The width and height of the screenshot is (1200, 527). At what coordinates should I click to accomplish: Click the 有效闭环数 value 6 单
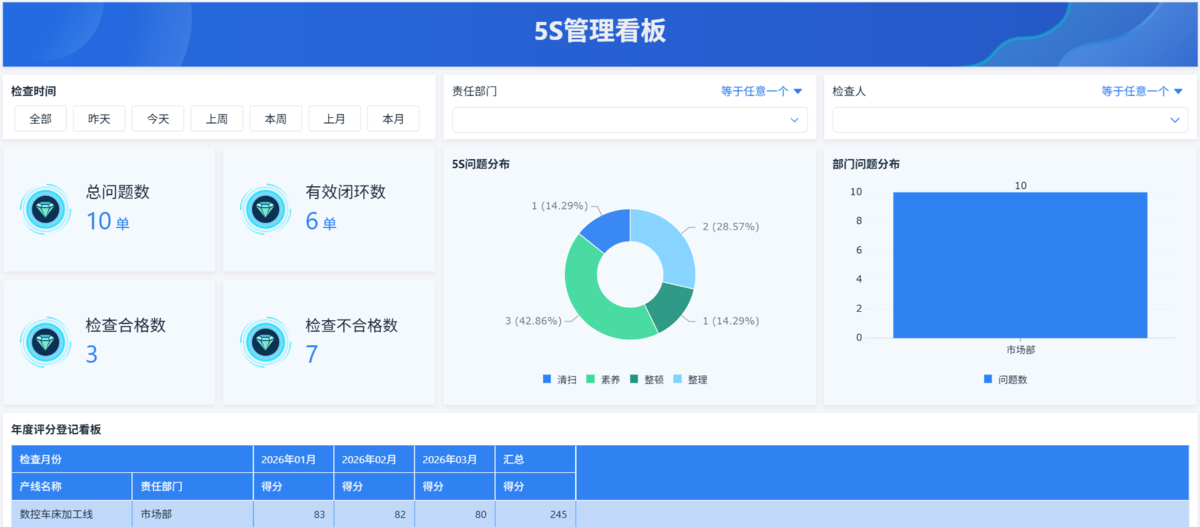(321, 222)
